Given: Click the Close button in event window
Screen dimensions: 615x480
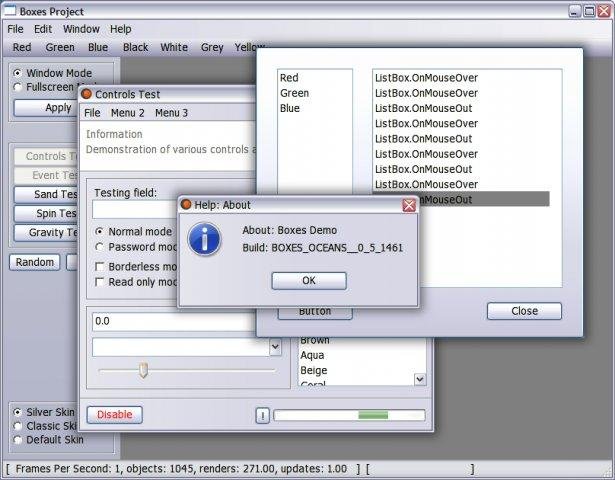Looking at the screenshot, I should point(524,311).
